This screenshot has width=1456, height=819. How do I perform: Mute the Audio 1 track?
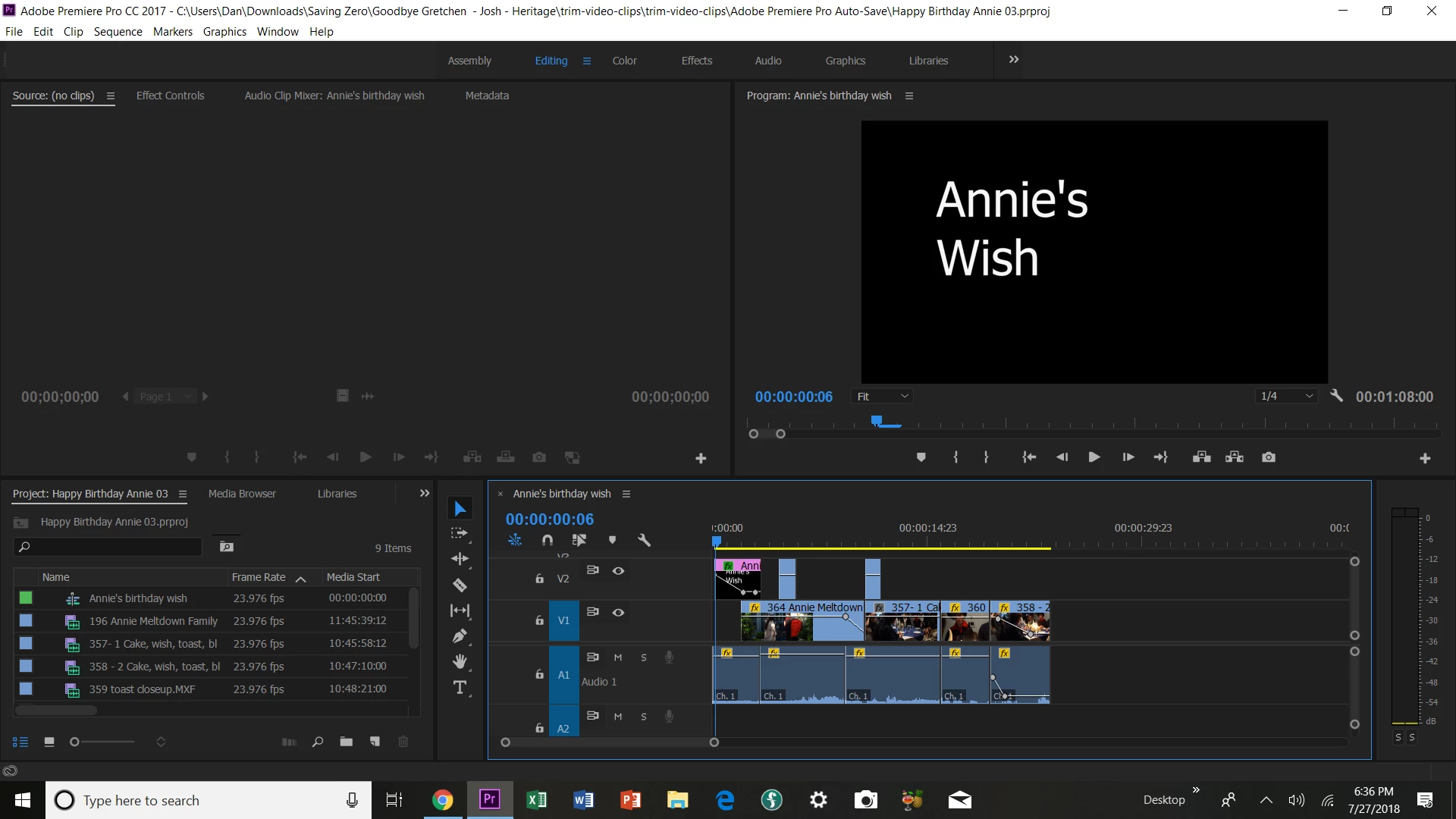pyautogui.click(x=618, y=657)
